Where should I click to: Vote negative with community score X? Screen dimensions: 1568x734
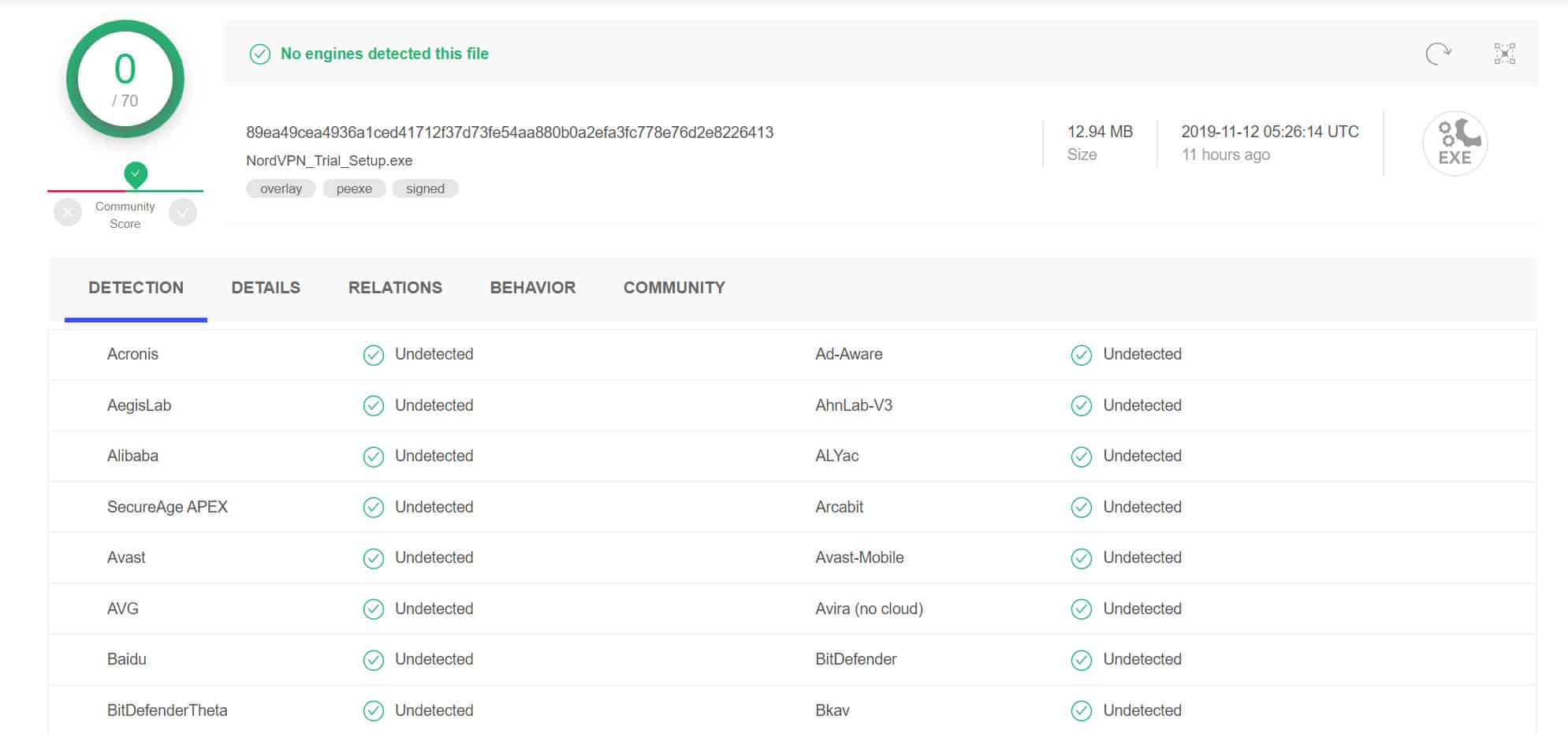[68, 212]
